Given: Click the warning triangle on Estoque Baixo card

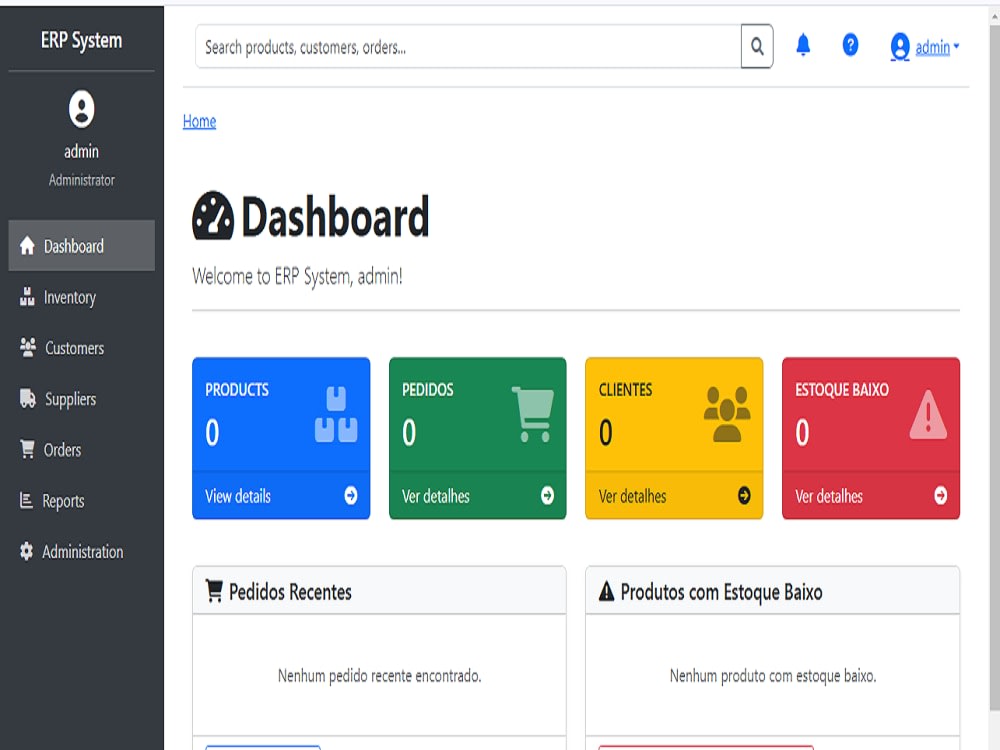Looking at the screenshot, I should (928, 415).
